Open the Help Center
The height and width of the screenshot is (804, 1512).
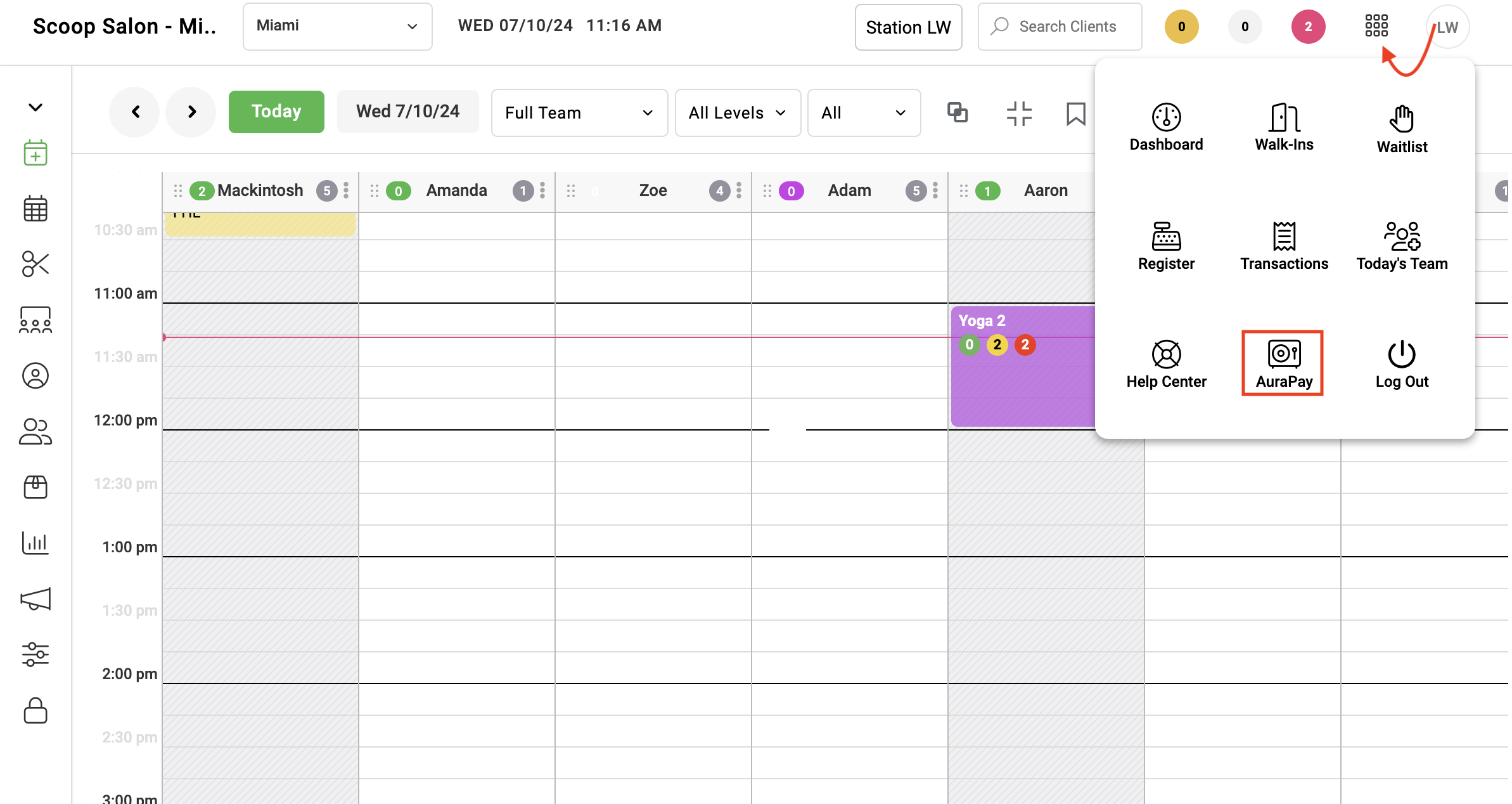1166,364
